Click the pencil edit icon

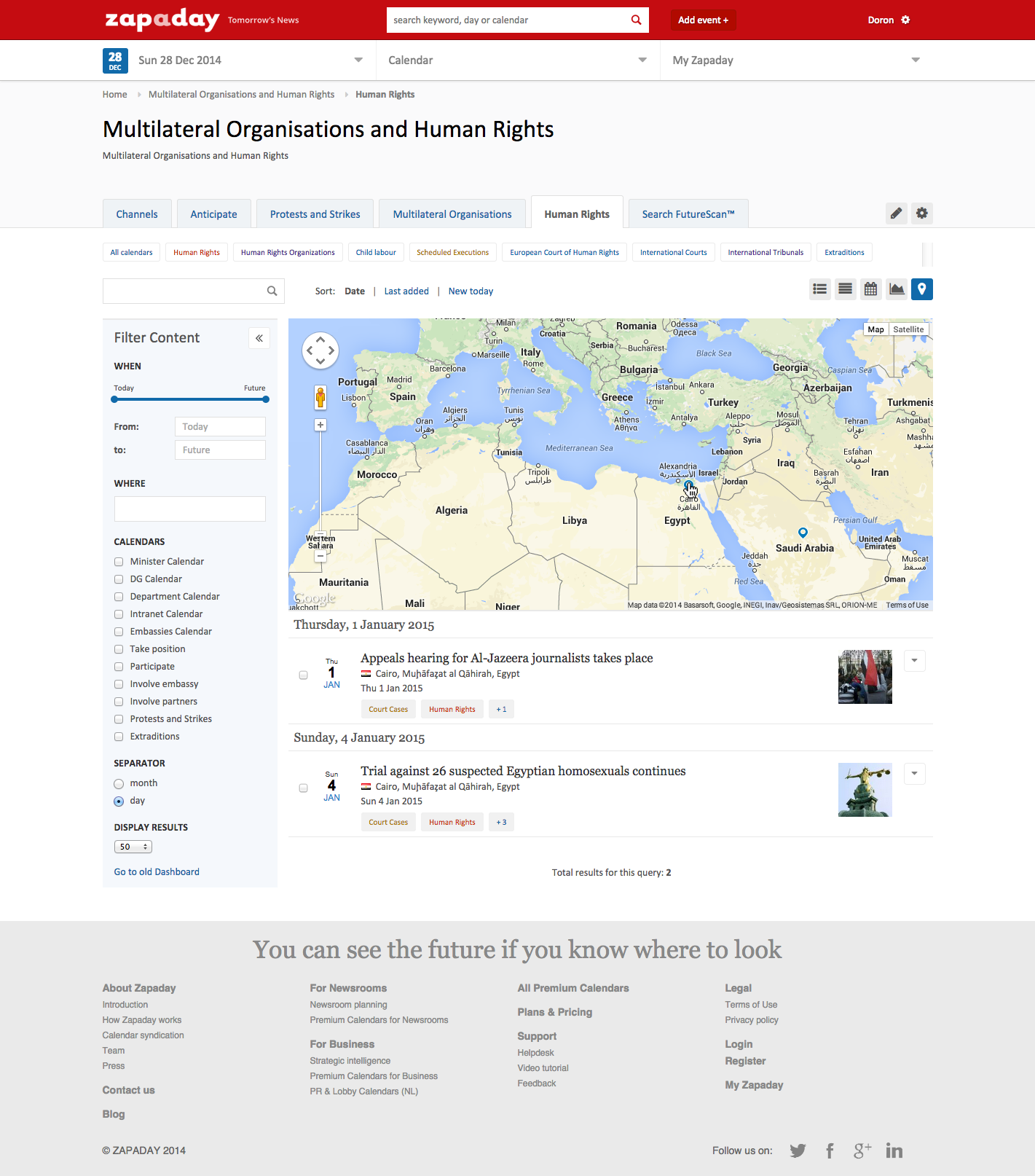click(897, 213)
